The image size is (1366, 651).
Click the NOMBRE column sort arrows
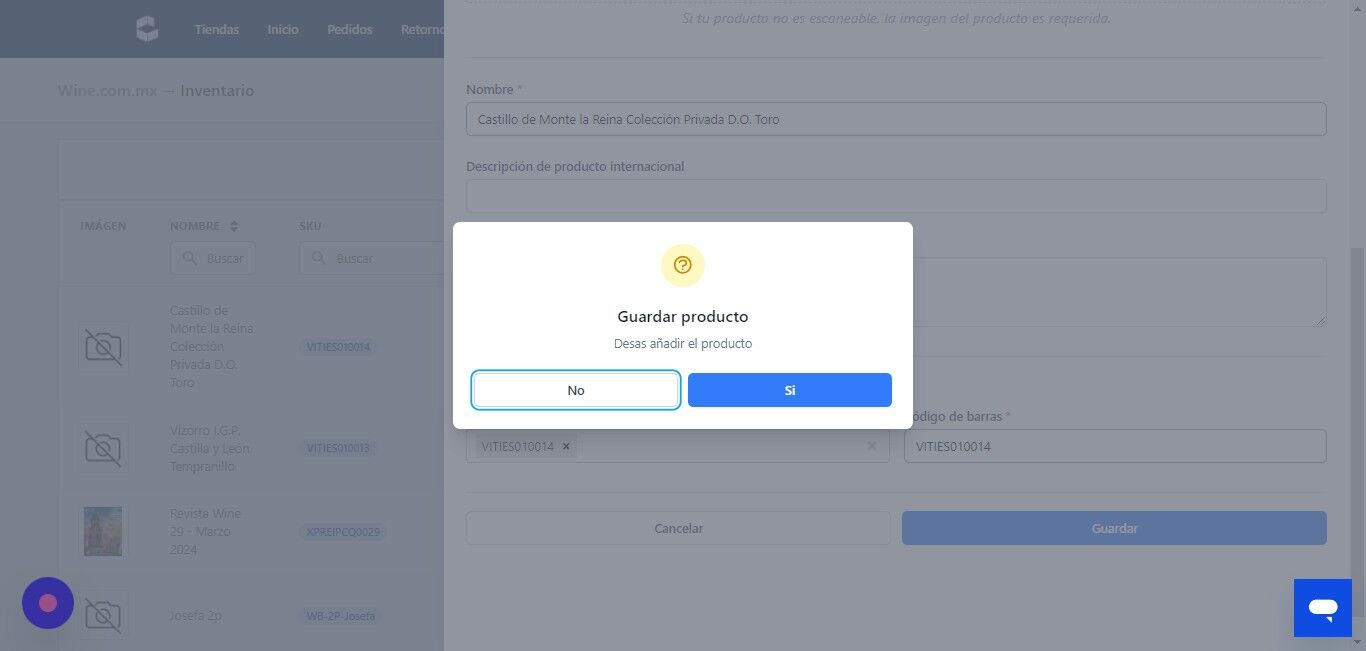pyautogui.click(x=234, y=226)
